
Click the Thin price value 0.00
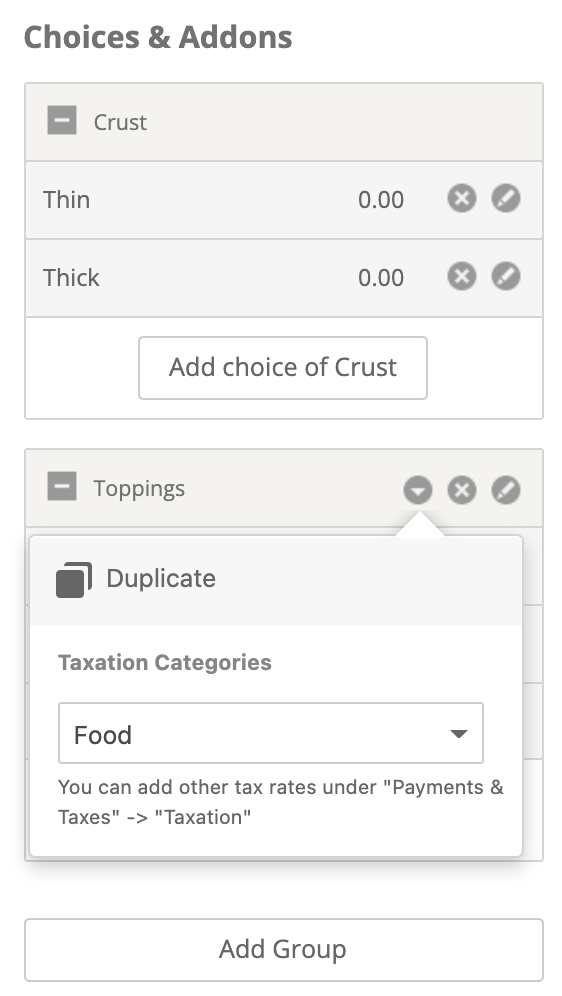tap(381, 199)
